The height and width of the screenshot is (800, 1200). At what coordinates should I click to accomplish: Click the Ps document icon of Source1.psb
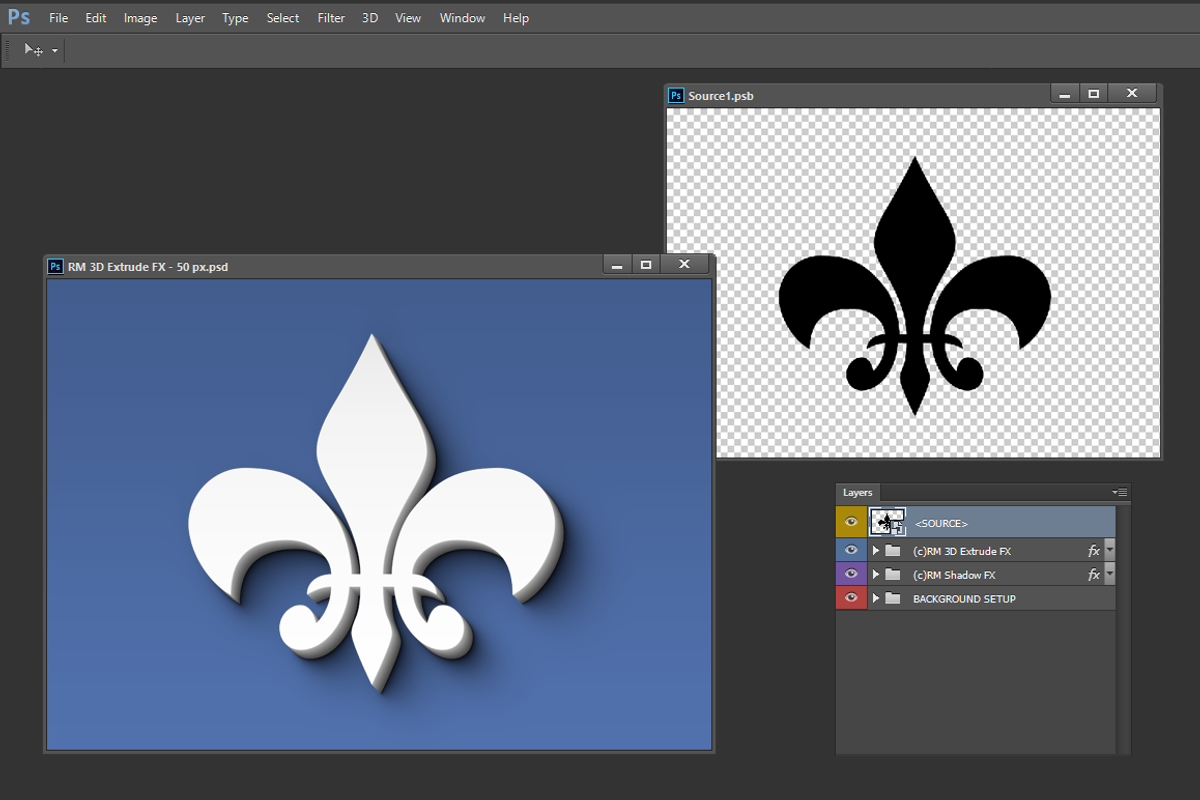(676, 96)
